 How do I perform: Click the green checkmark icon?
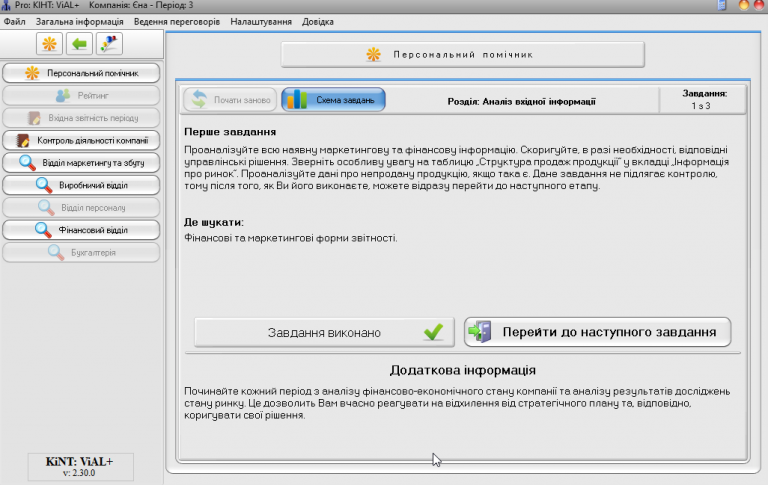tap(433, 332)
